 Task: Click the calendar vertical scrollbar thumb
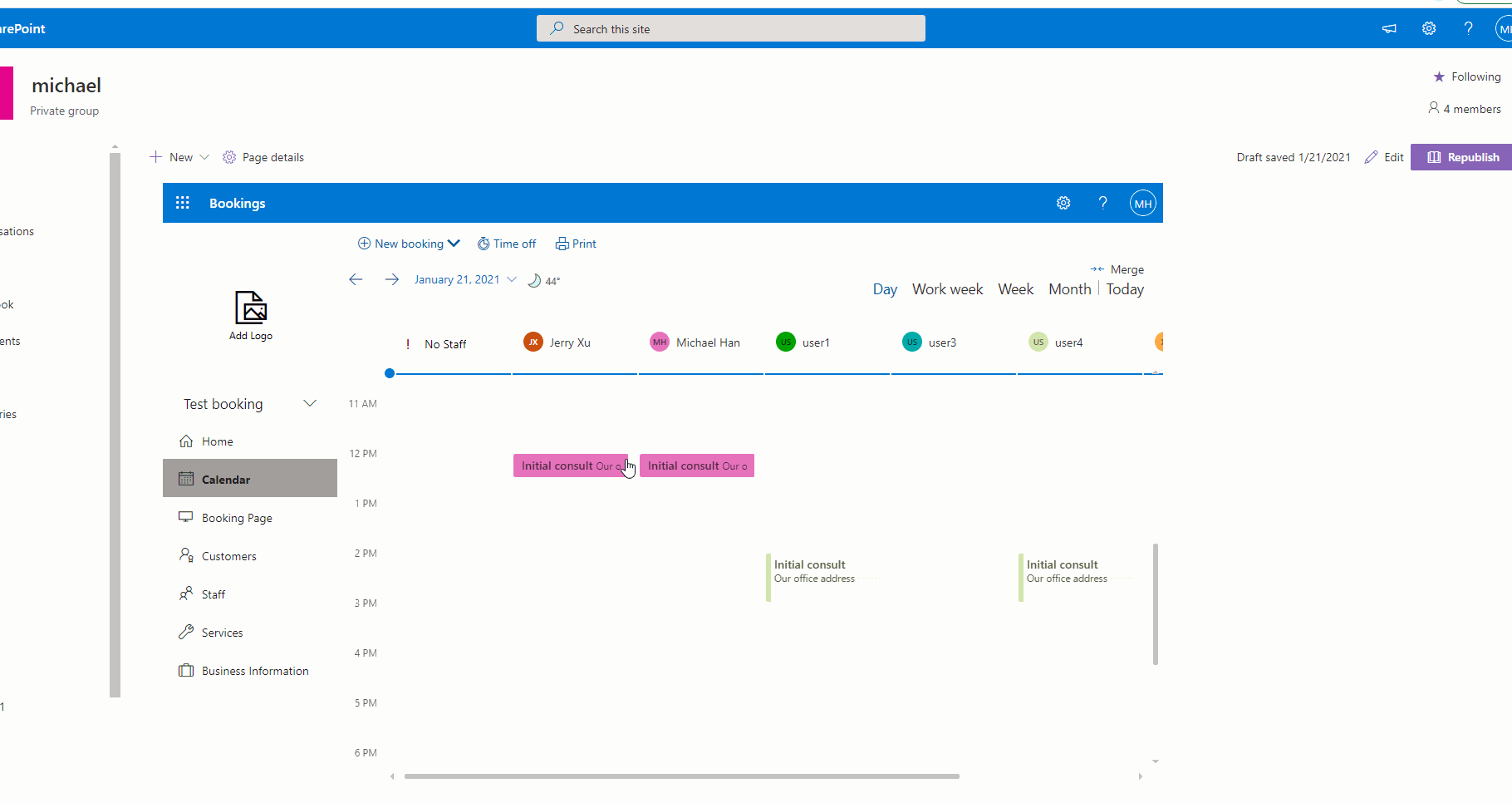pos(1156,604)
